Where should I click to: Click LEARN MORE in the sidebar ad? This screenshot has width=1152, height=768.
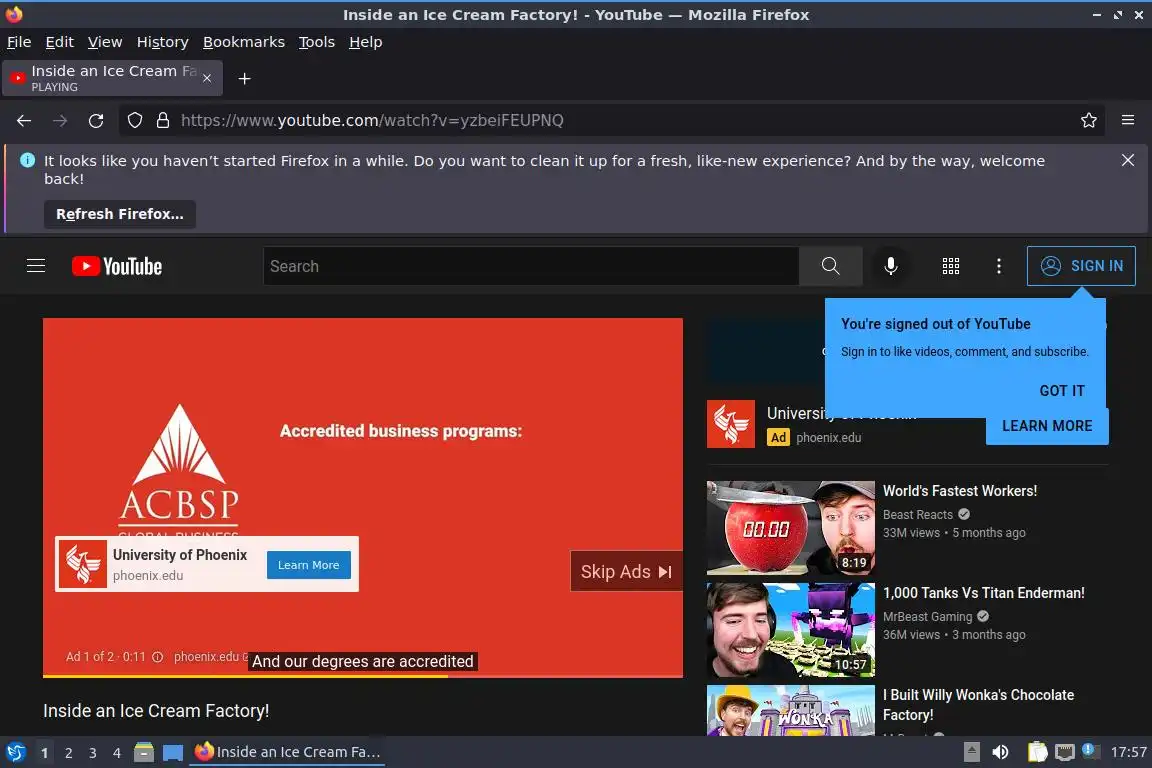pyautogui.click(x=1047, y=426)
